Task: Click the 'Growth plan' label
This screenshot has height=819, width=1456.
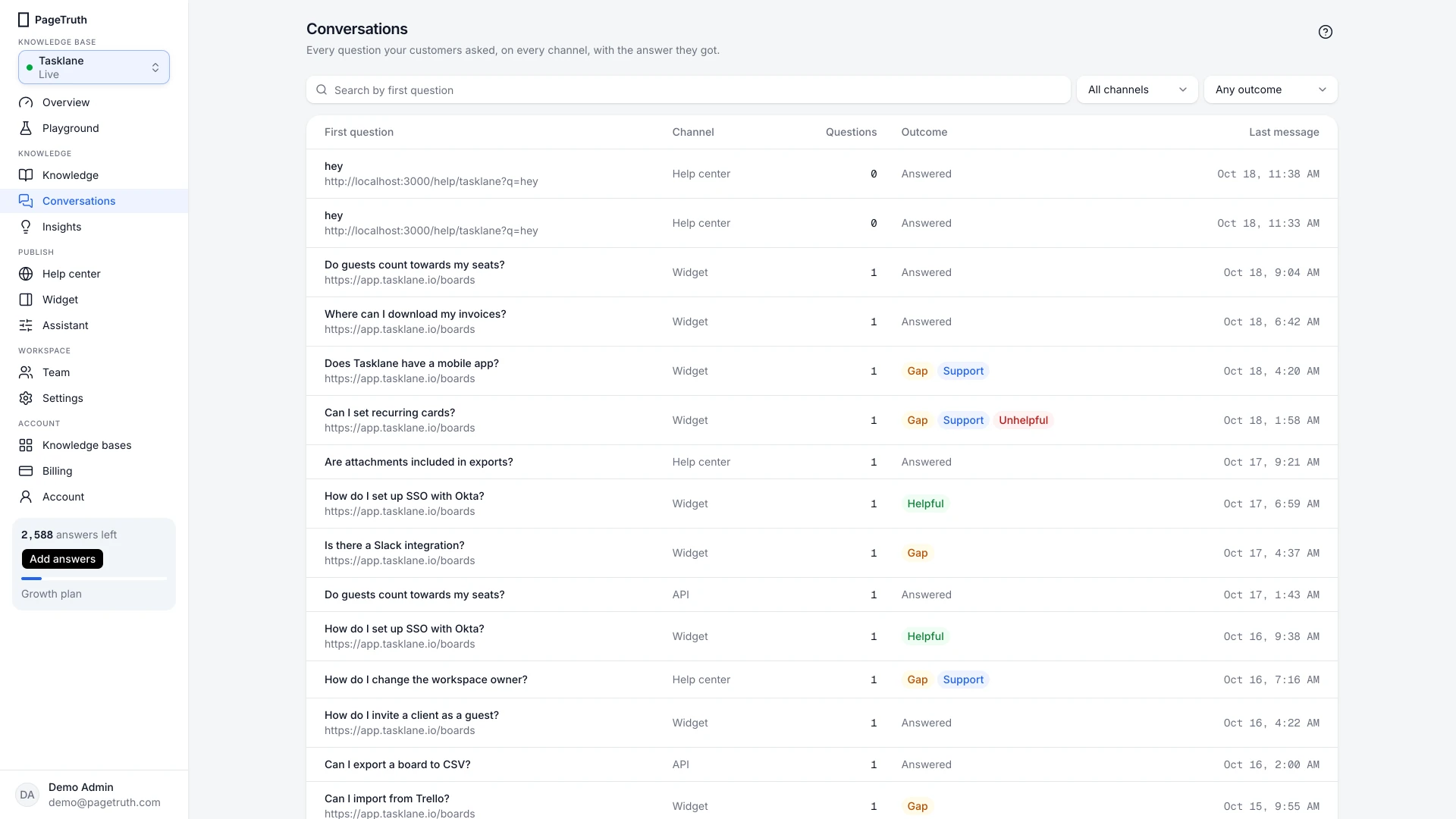Action: pyautogui.click(x=52, y=594)
